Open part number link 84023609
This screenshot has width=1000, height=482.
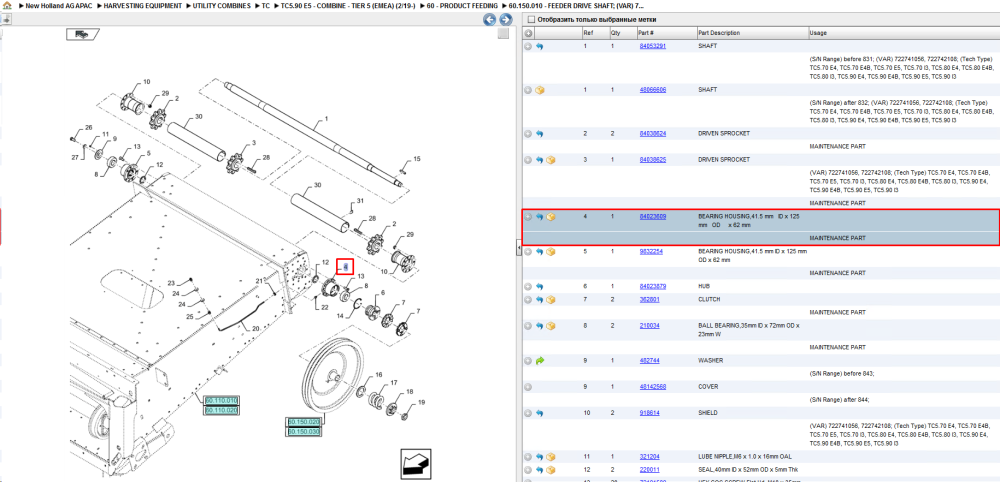click(652, 217)
